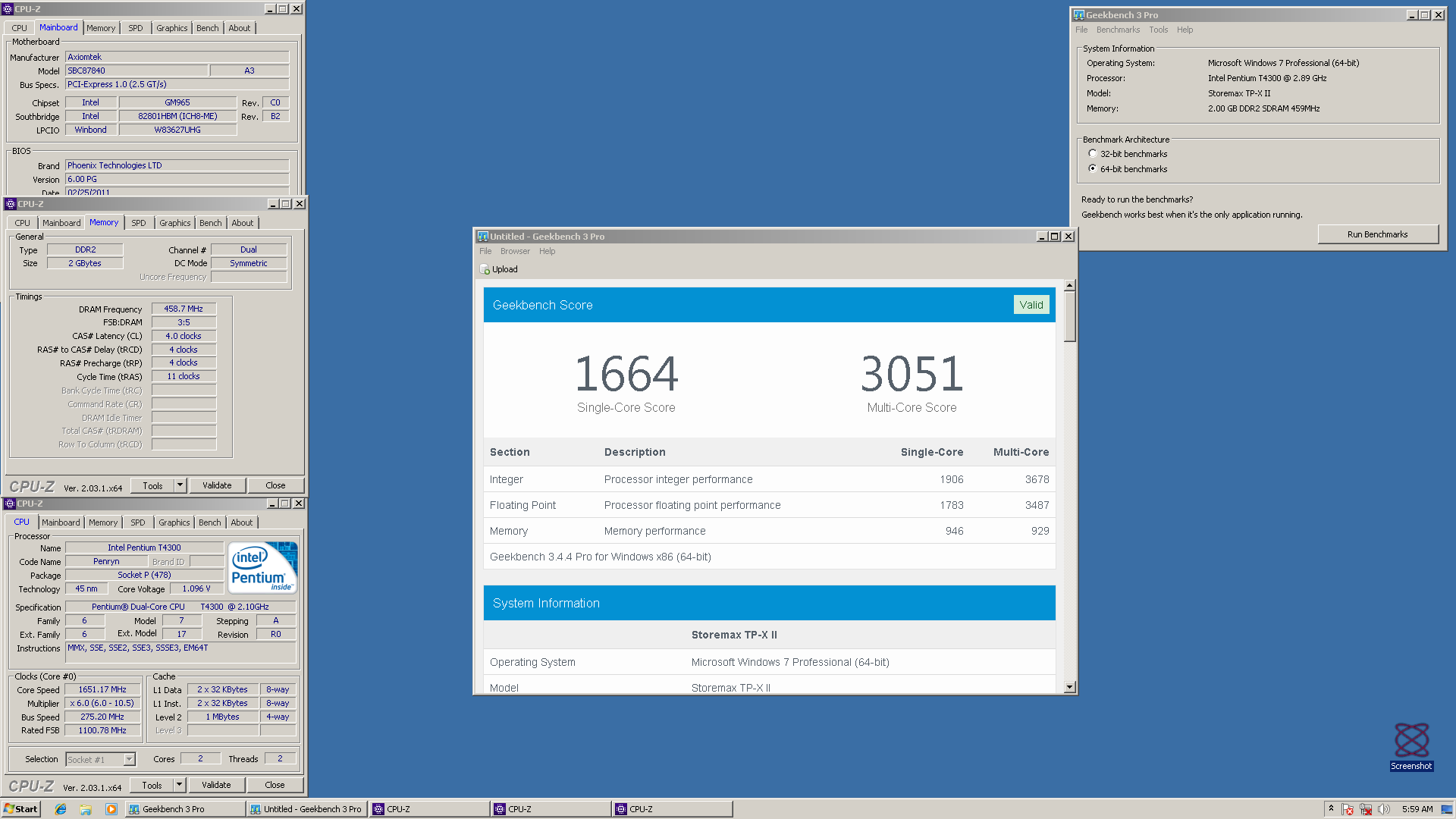The image size is (1456, 819).
Task: Open Browser menu in Untitled Geekbench window
Action: coord(515,251)
